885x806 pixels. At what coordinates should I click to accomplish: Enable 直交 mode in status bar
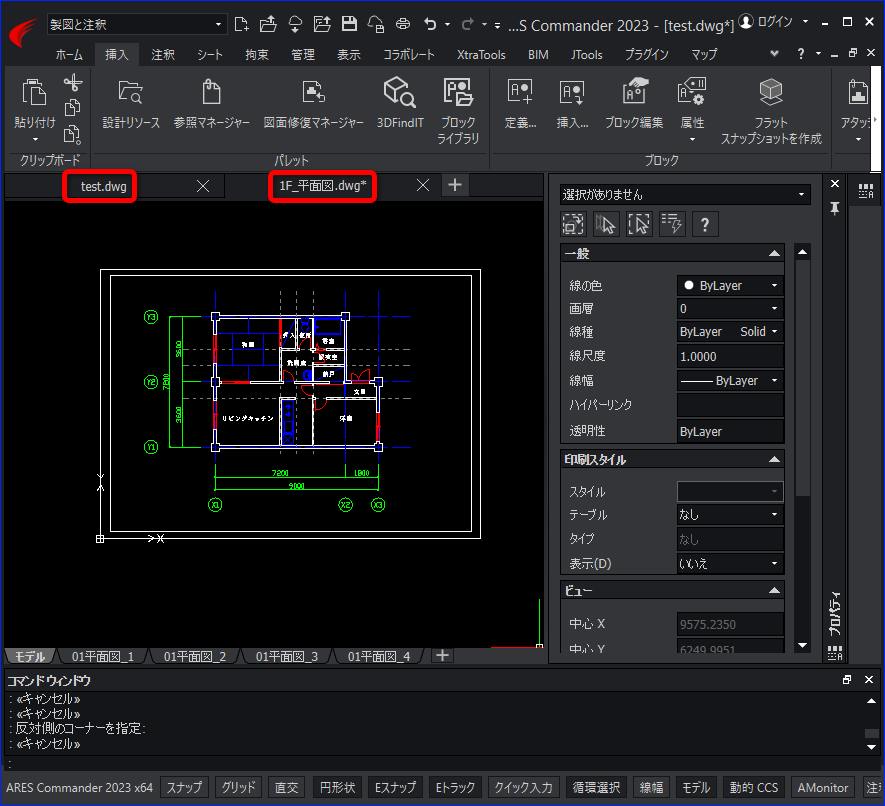pos(286,787)
